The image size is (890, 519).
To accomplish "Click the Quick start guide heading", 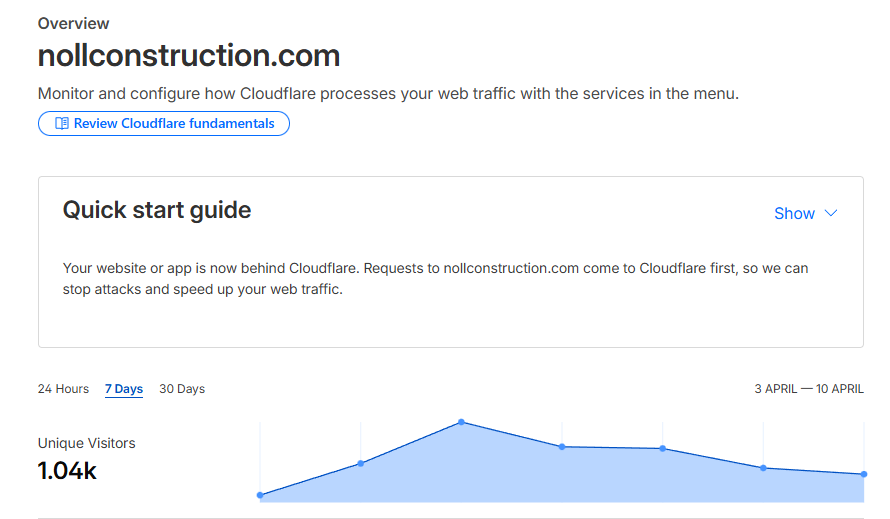I will click(x=157, y=210).
